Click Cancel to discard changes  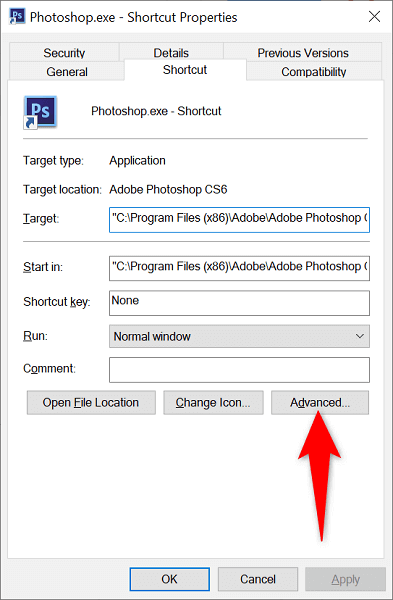(x=258, y=579)
